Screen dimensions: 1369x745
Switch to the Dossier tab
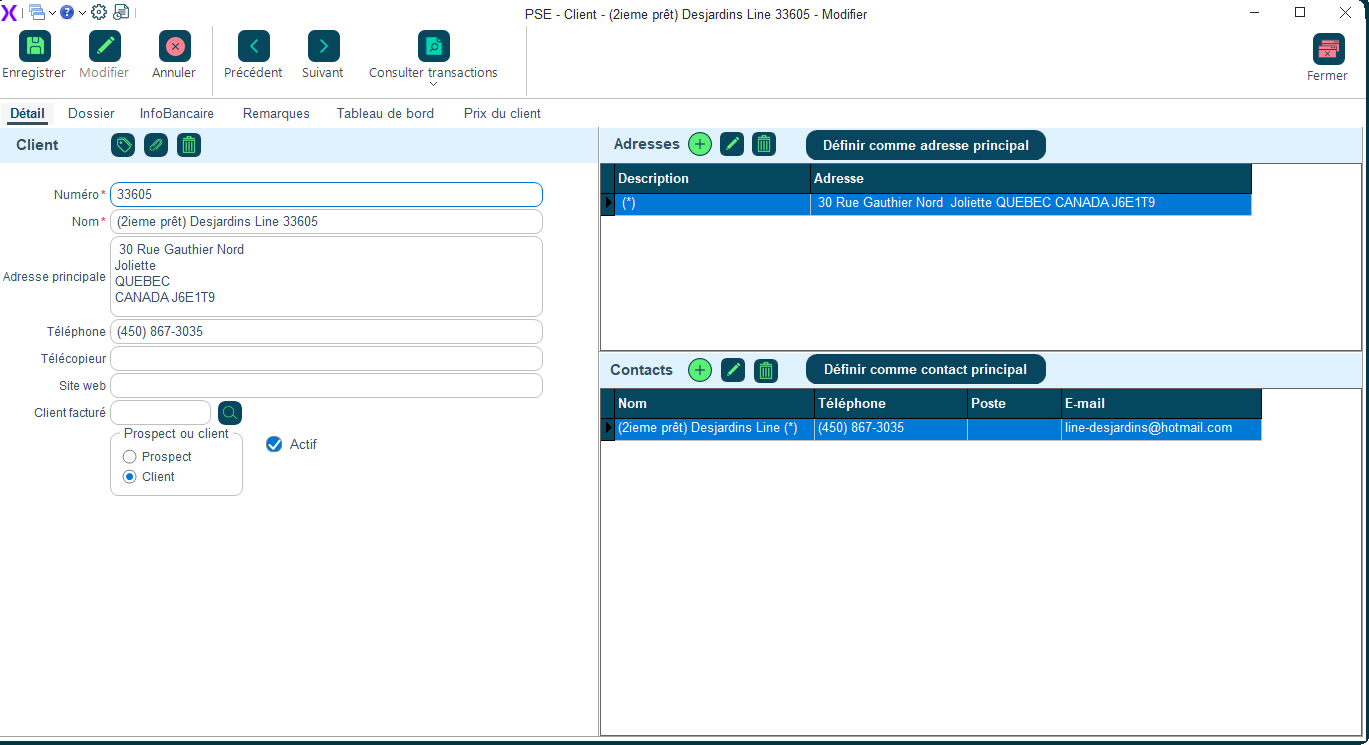click(91, 114)
